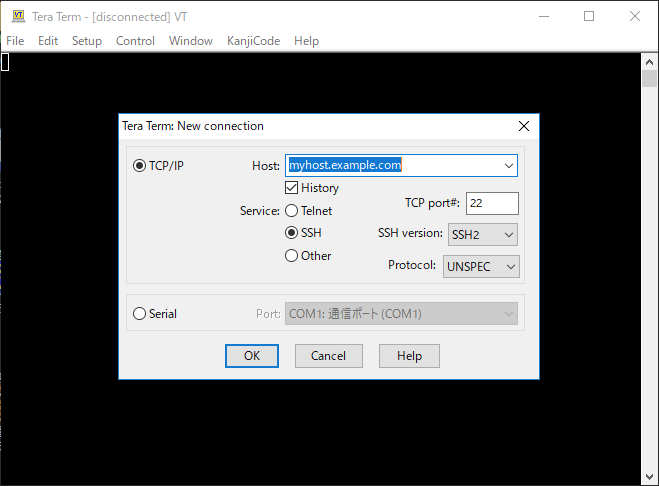The height and width of the screenshot is (486, 659).
Task: Click the 'Protocol:' label
Action: point(412,265)
